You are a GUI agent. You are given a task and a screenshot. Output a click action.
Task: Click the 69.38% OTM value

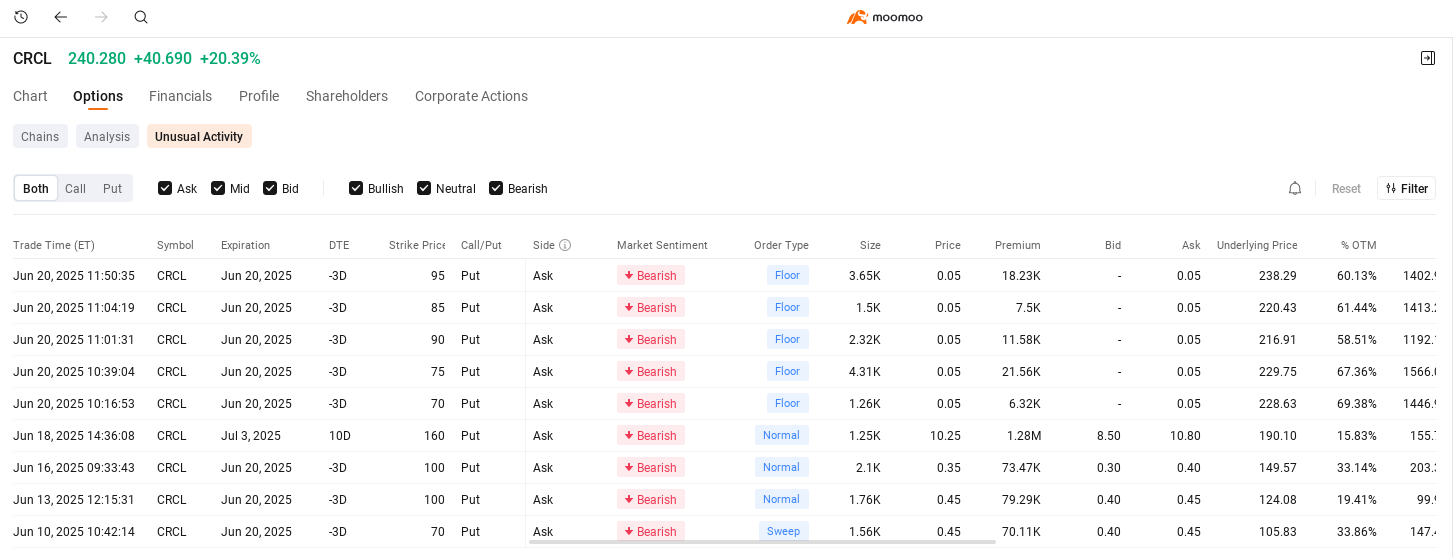coord(1357,403)
